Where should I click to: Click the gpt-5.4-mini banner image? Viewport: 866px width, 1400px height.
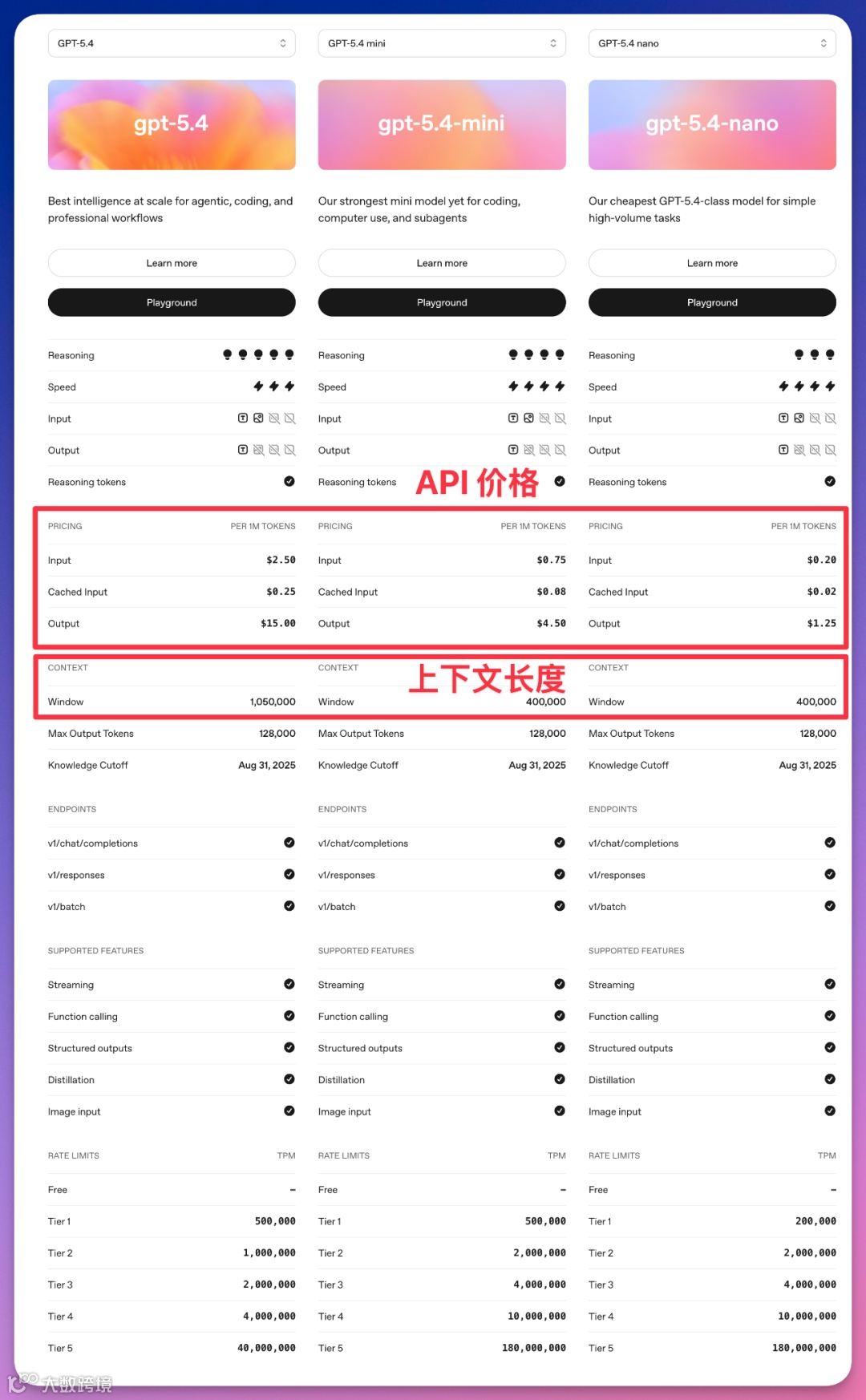pos(442,124)
